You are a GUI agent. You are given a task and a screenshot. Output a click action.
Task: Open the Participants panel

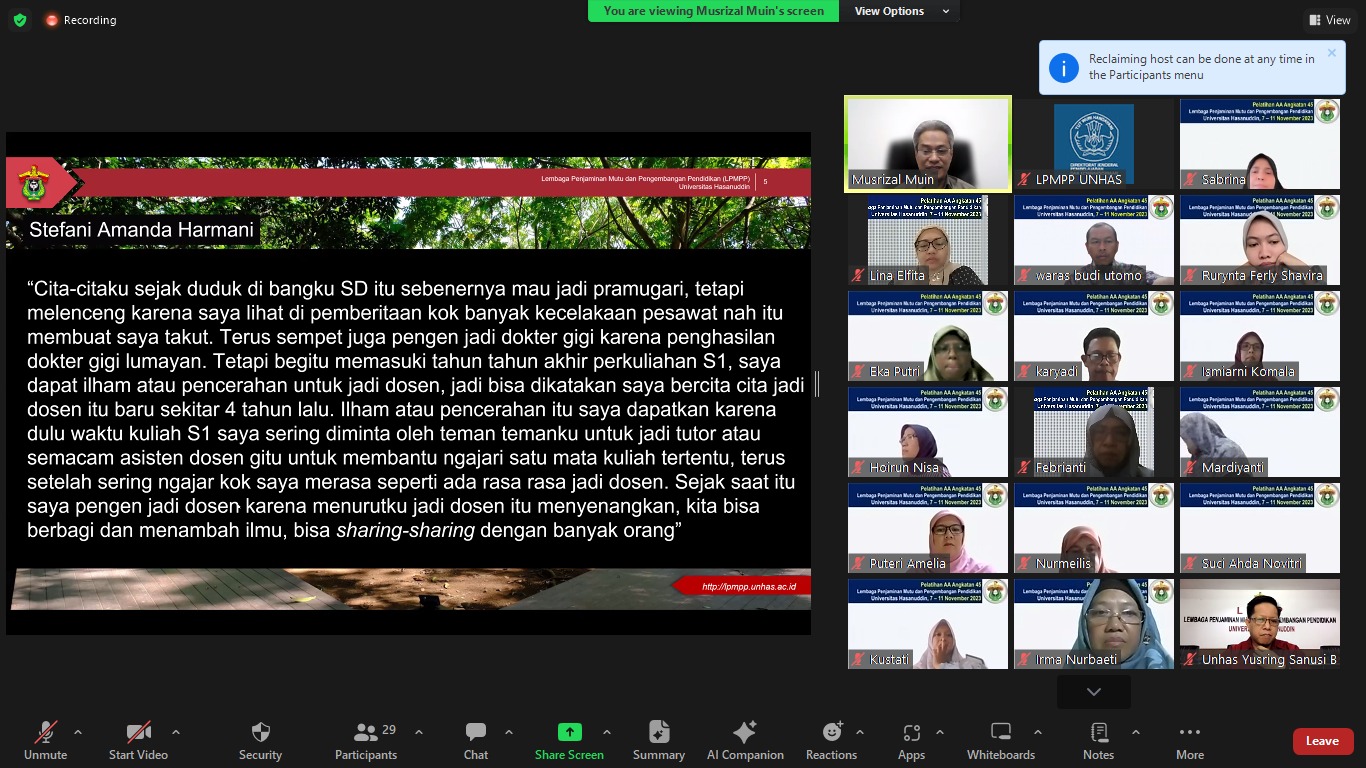click(366, 740)
